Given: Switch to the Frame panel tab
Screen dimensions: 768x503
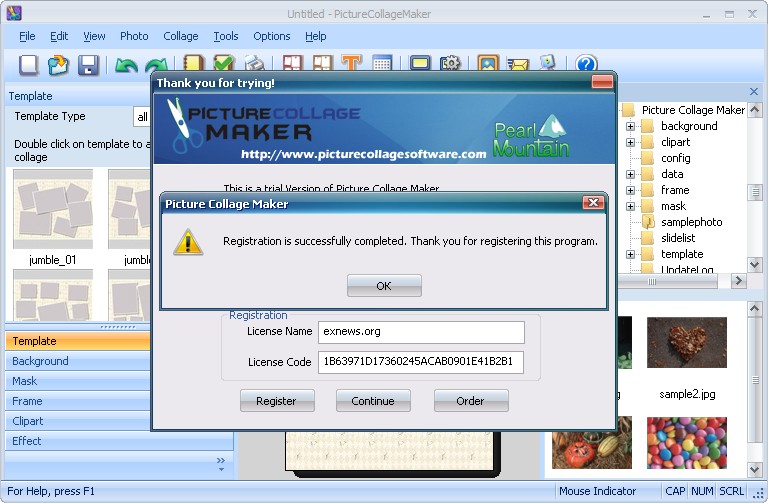Looking at the screenshot, I should 78,401.
